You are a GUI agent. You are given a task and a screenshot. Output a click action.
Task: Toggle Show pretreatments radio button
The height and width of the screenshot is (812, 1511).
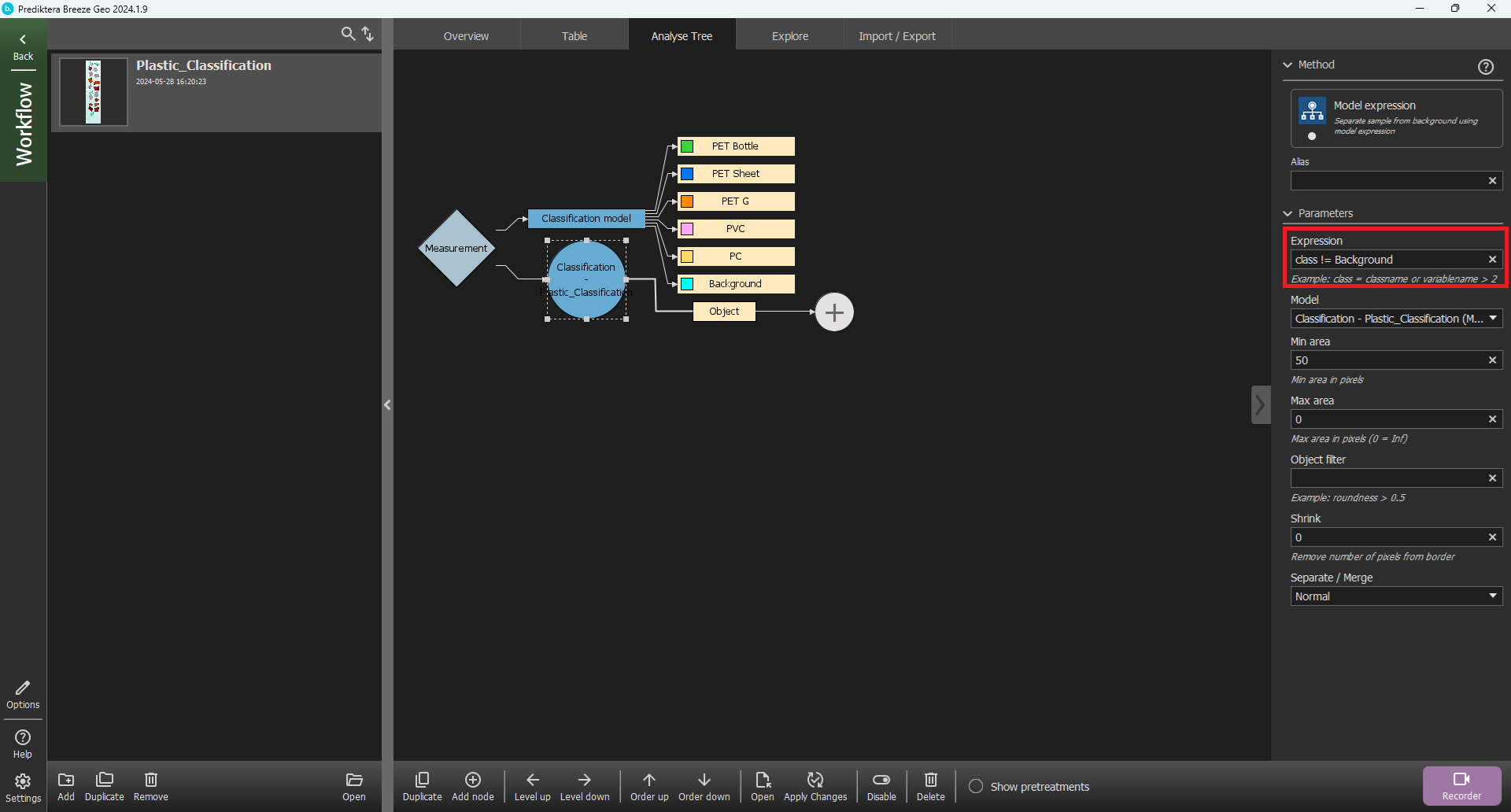point(976,787)
